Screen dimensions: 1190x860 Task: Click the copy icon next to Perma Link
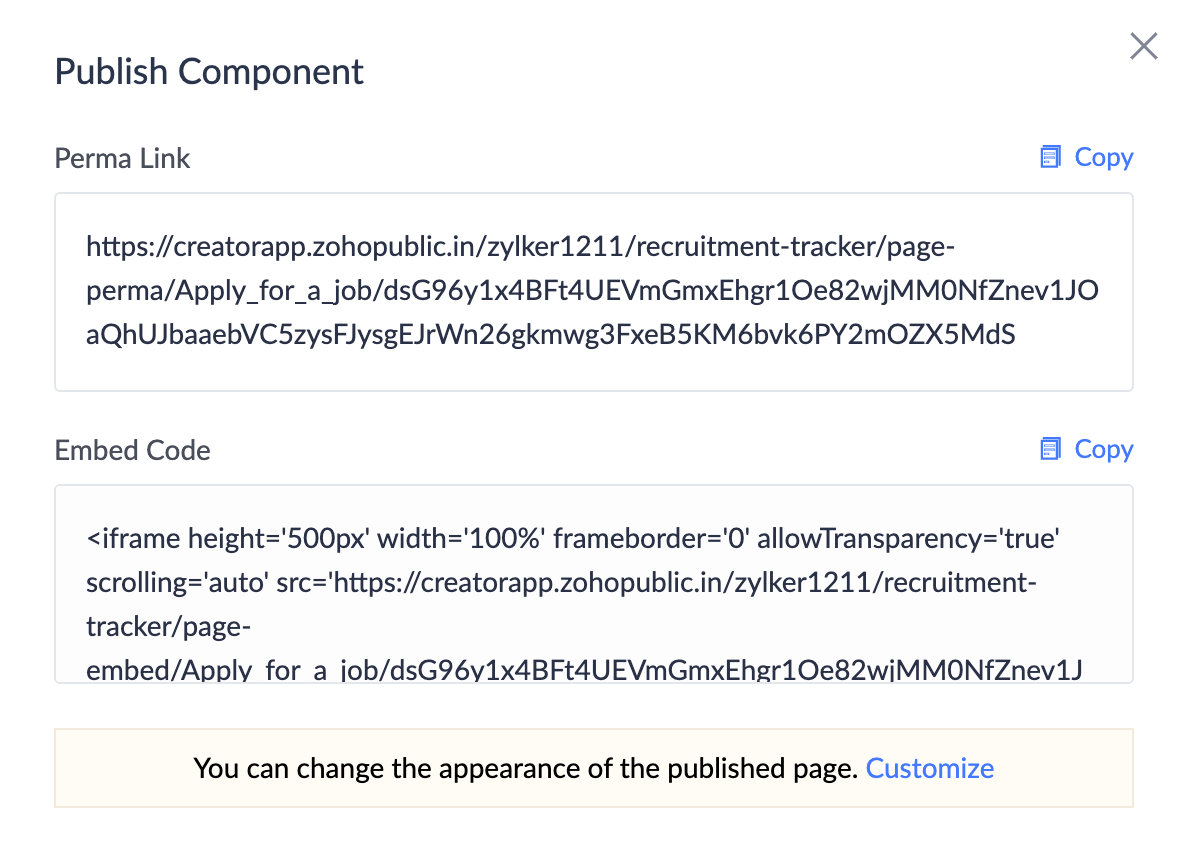(1050, 158)
